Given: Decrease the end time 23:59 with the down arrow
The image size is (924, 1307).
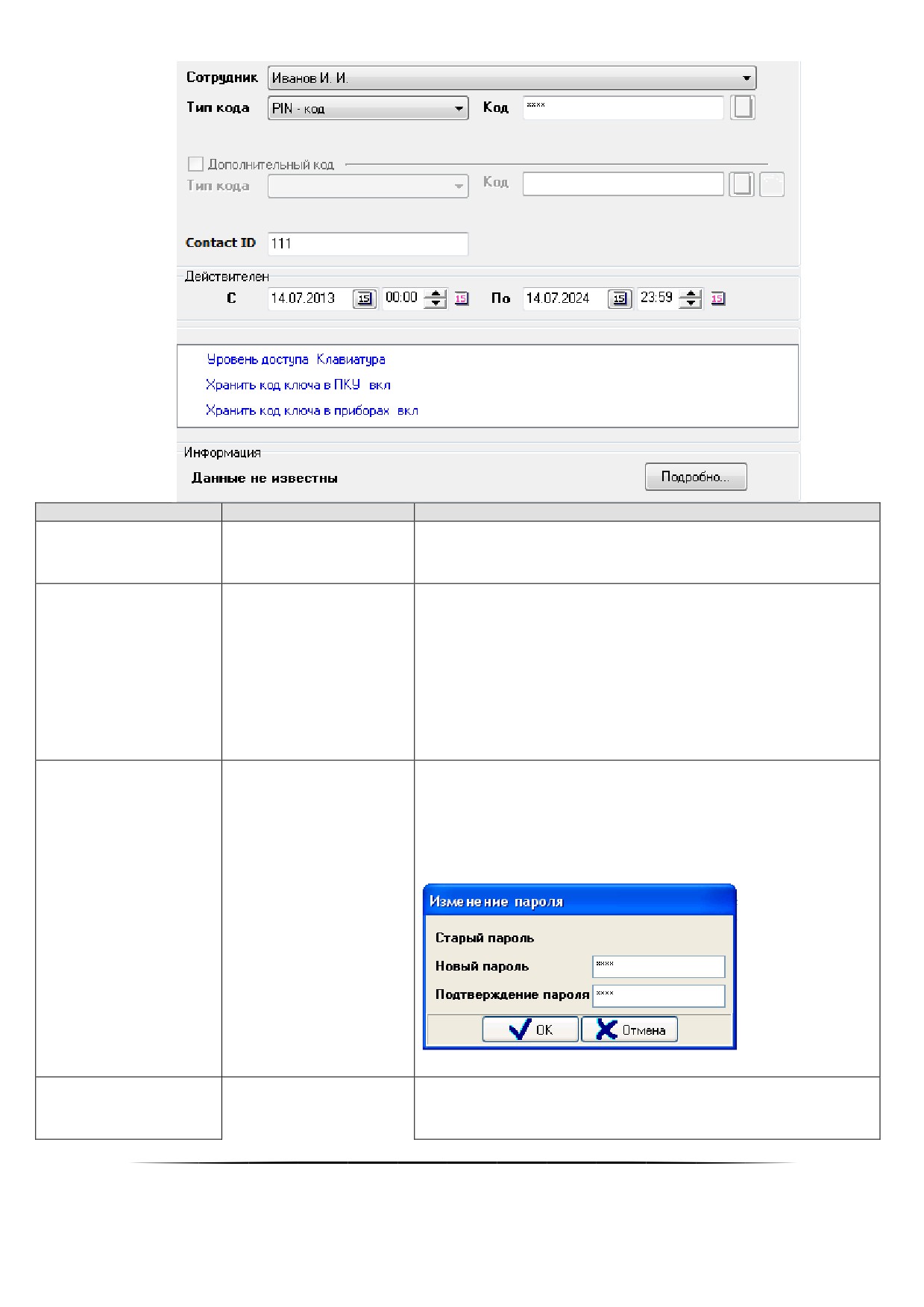Looking at the screenshot, I should coord(691,304).
